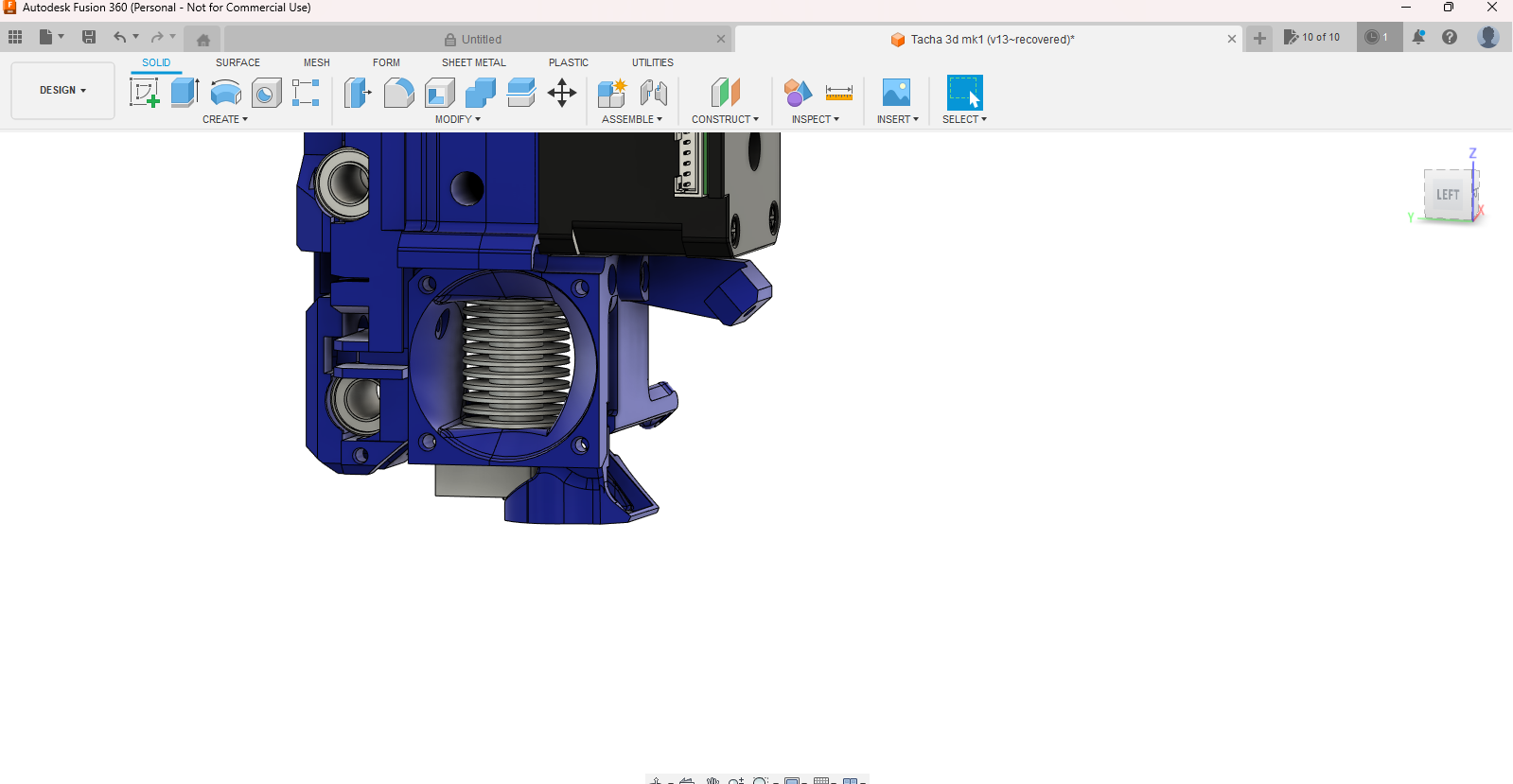
Task: Click the LEFT face of the ViewCube
Action: click(x=1448, y=195)
